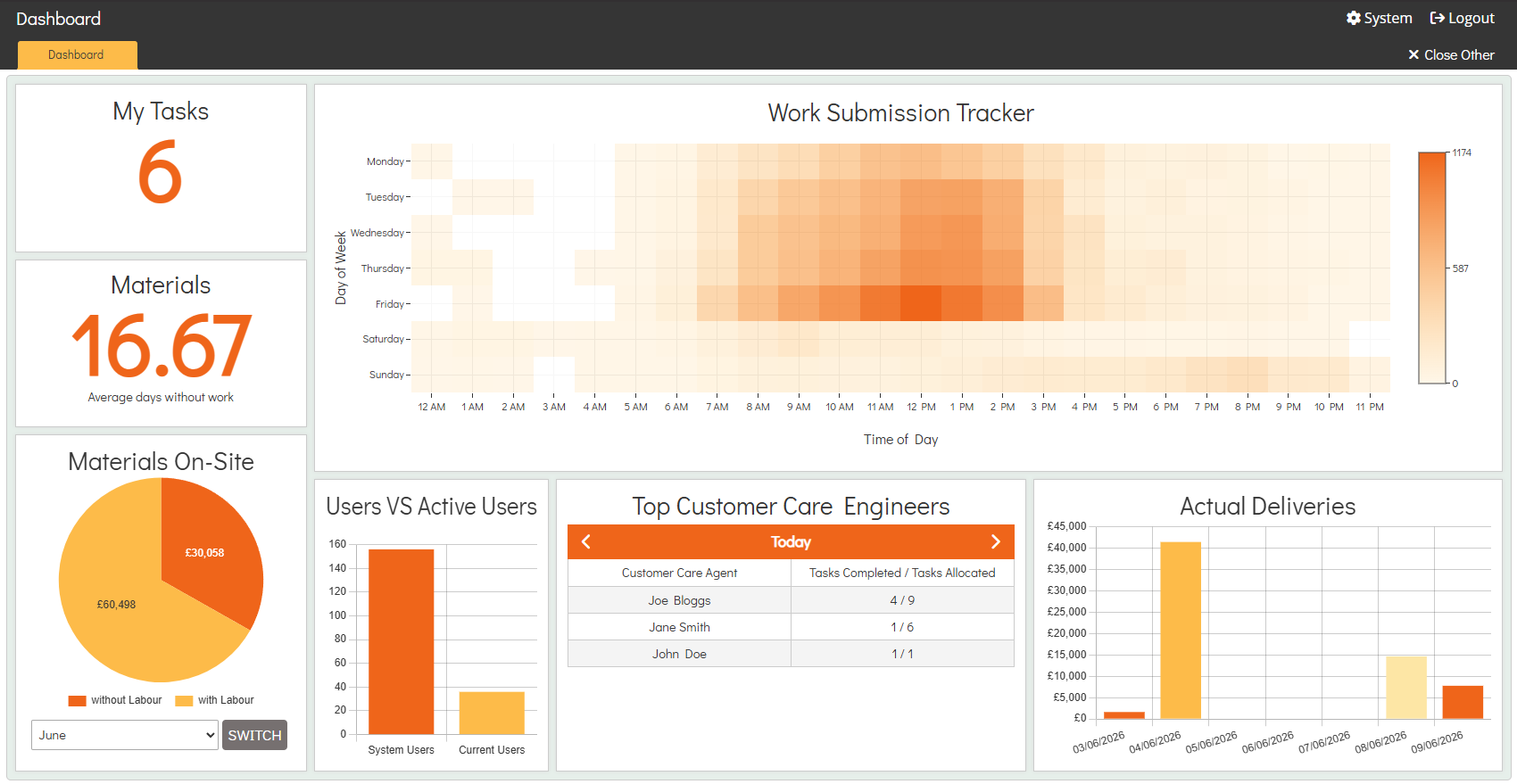Click the Current Users bar

tap(492, 713)
